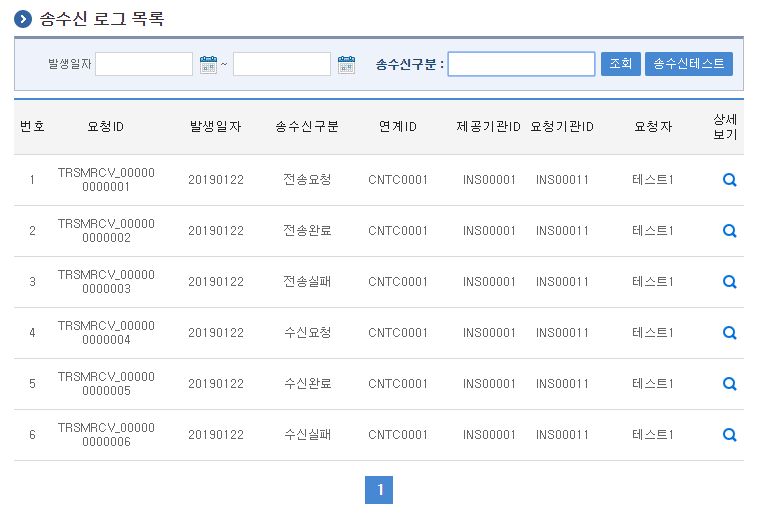The height and width of the screenshot is (515, 760).
Task: View details for row 1 전송요청
Action: coord(729,180)
